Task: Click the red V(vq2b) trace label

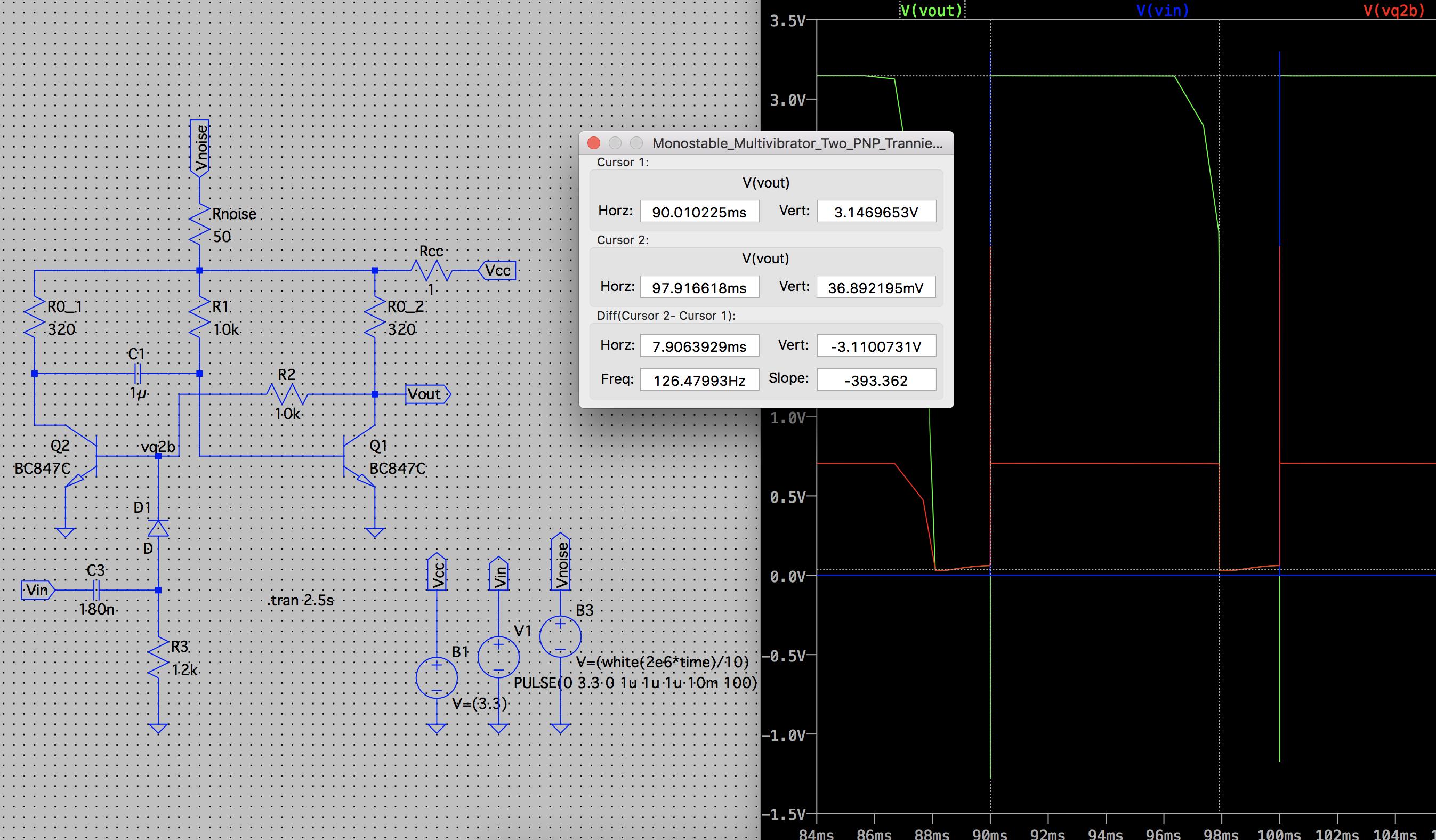Action: (1393, 10)
